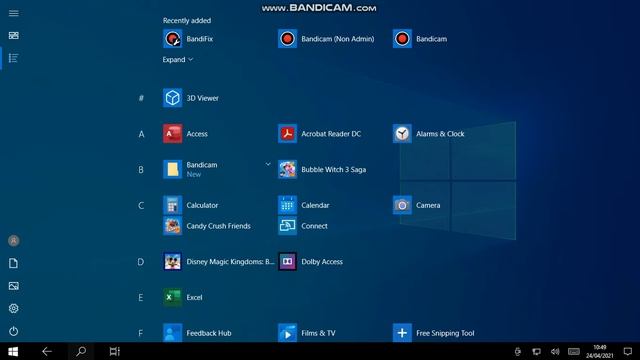
Task: Jump to letter section D
Action: [140, 262]
